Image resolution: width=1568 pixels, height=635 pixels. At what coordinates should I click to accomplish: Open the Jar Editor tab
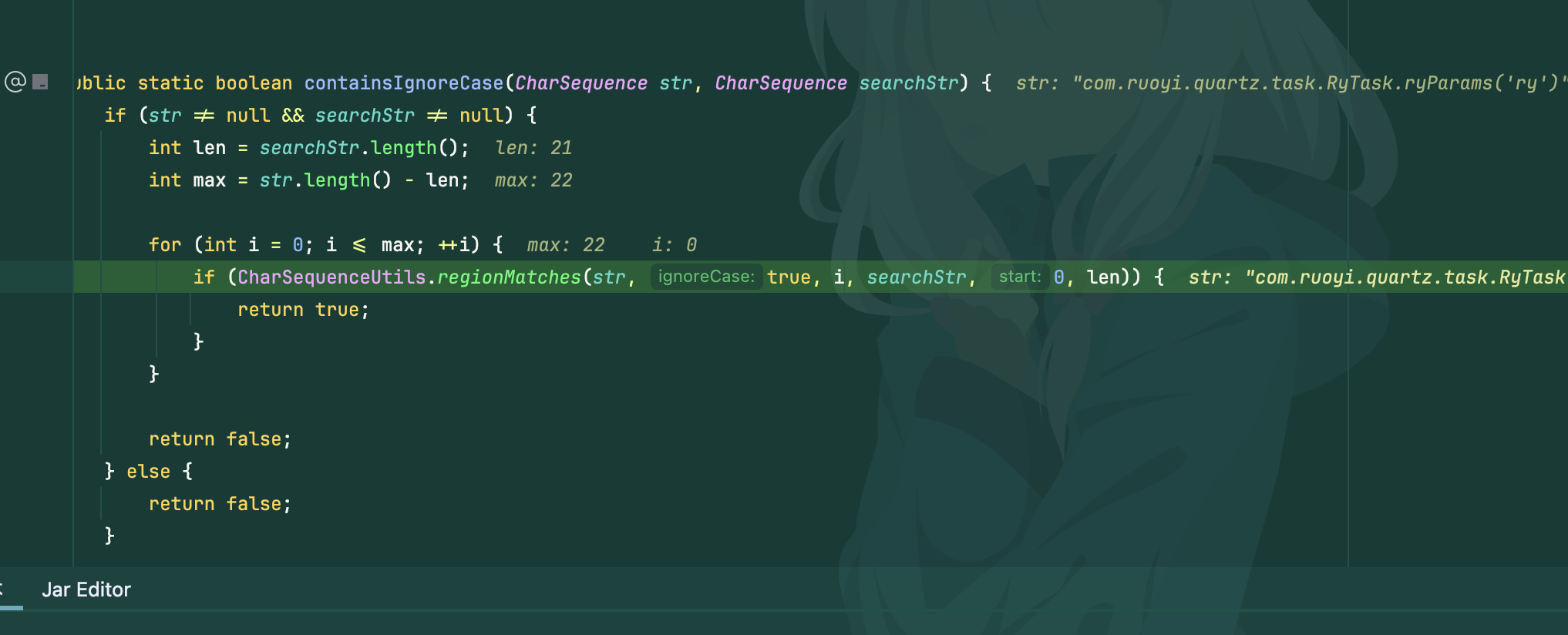tap(86, 590)
